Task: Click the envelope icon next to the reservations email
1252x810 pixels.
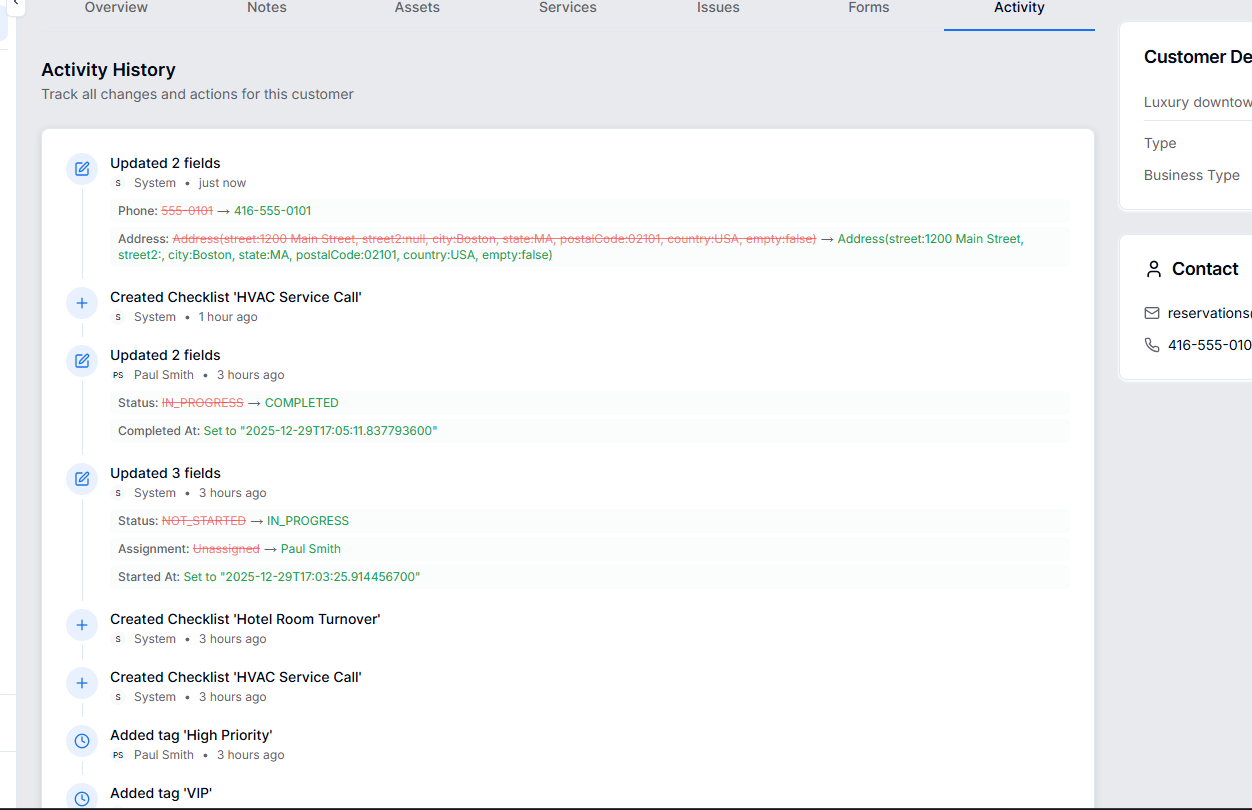Action: (x=1152, y=312)
